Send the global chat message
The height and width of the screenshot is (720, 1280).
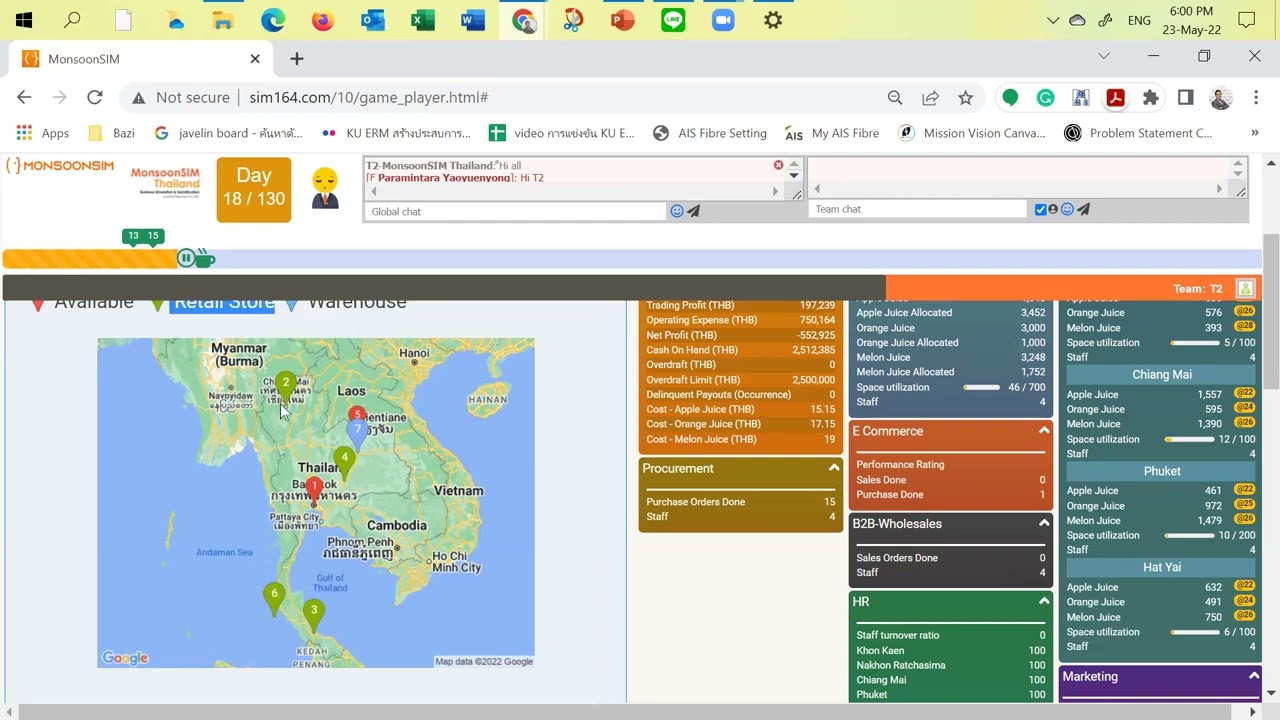(693, 211)
